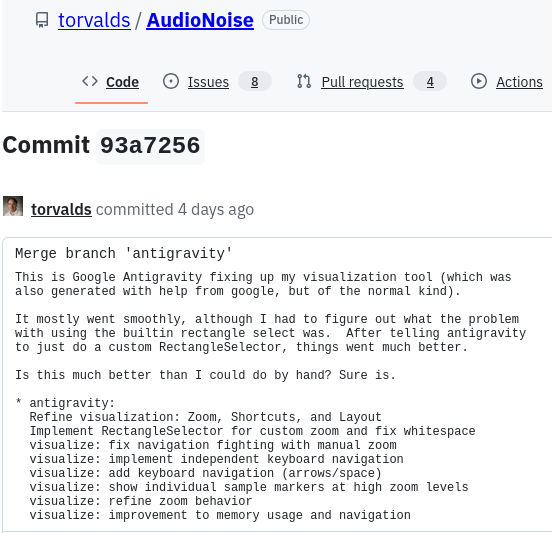Click the Pull requests branch icon
The image size is (552, 533).
pyautogui.click(x=304, y=81)
